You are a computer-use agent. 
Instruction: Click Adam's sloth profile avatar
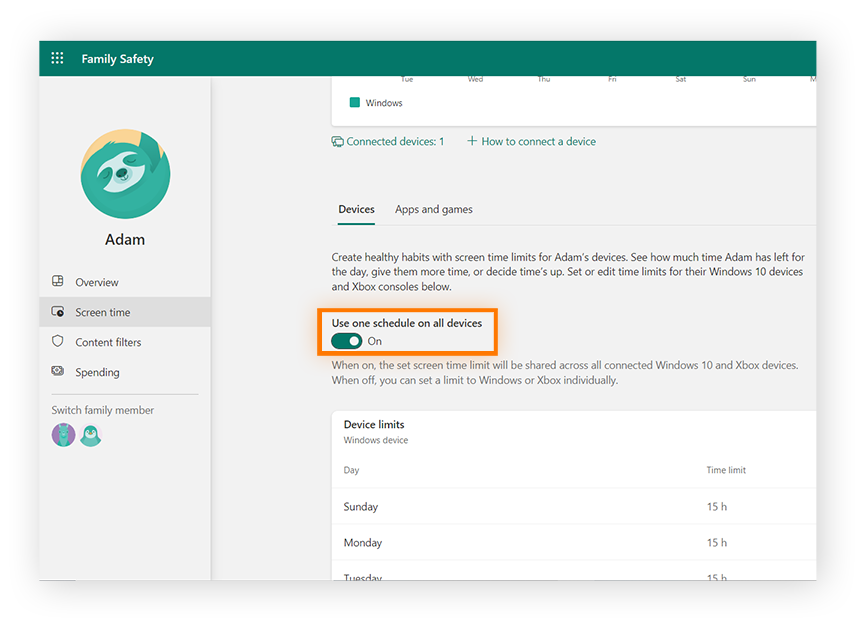[124, 174]
